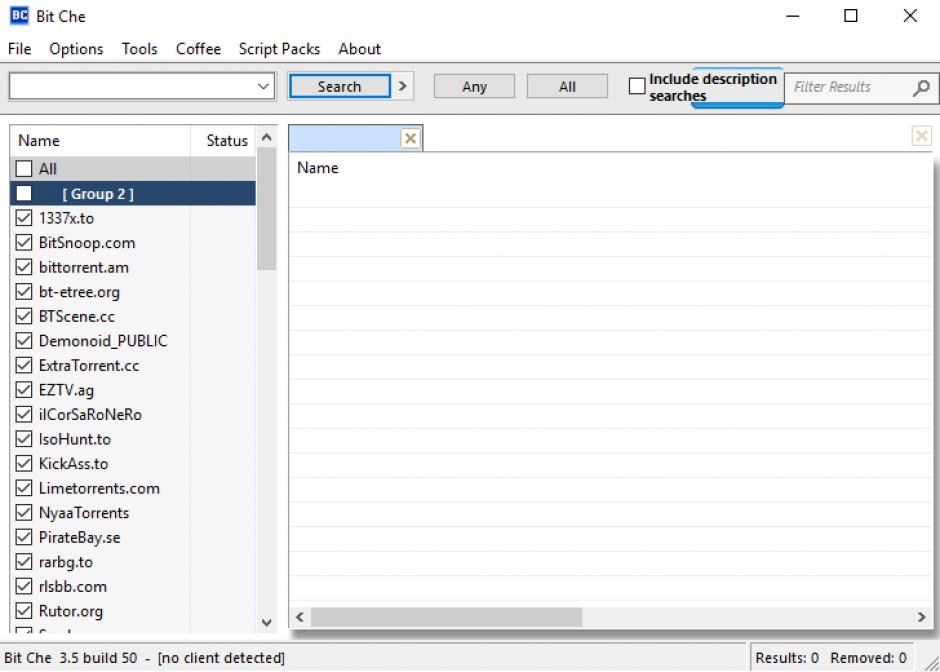Click '[no client detected]' status text

(221, 658)
